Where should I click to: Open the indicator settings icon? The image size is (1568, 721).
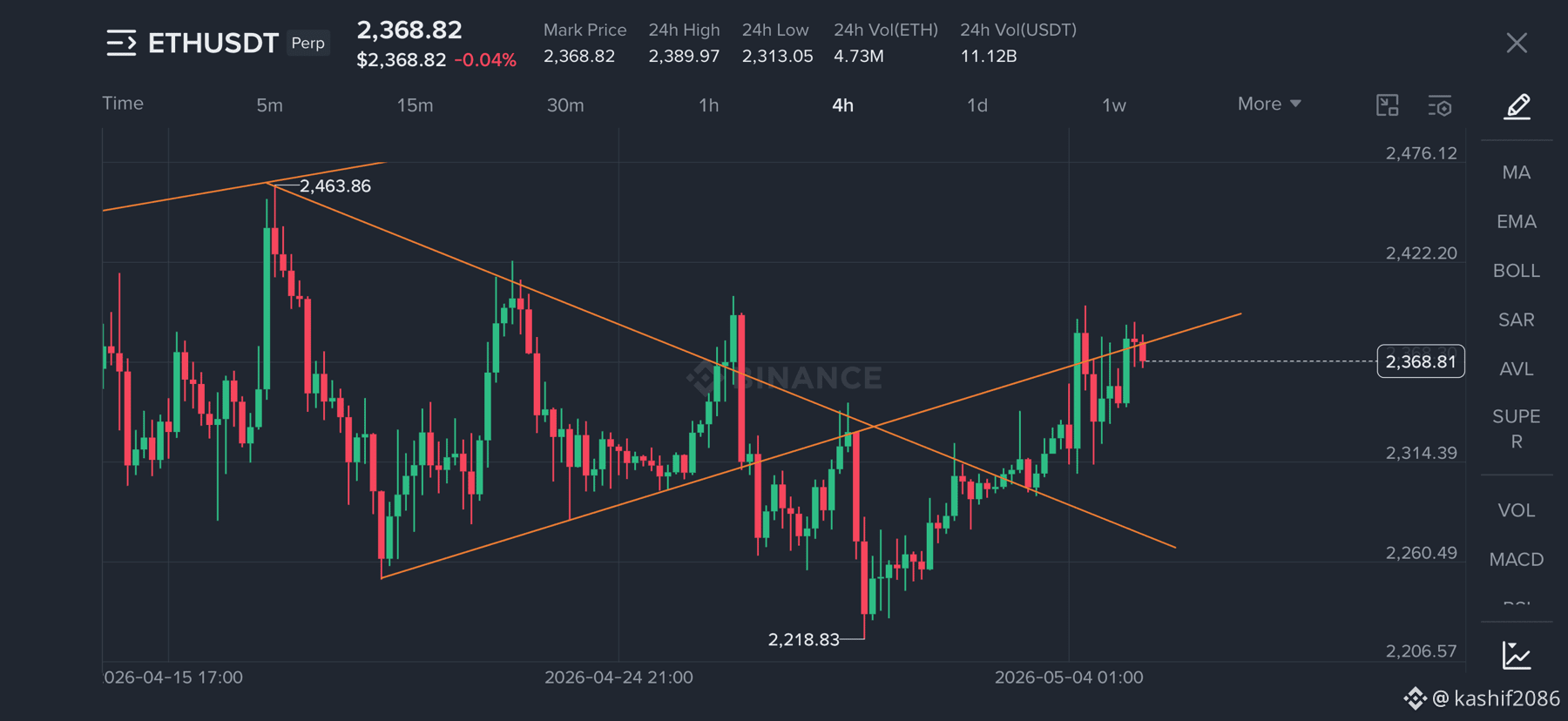(1440, 105)
